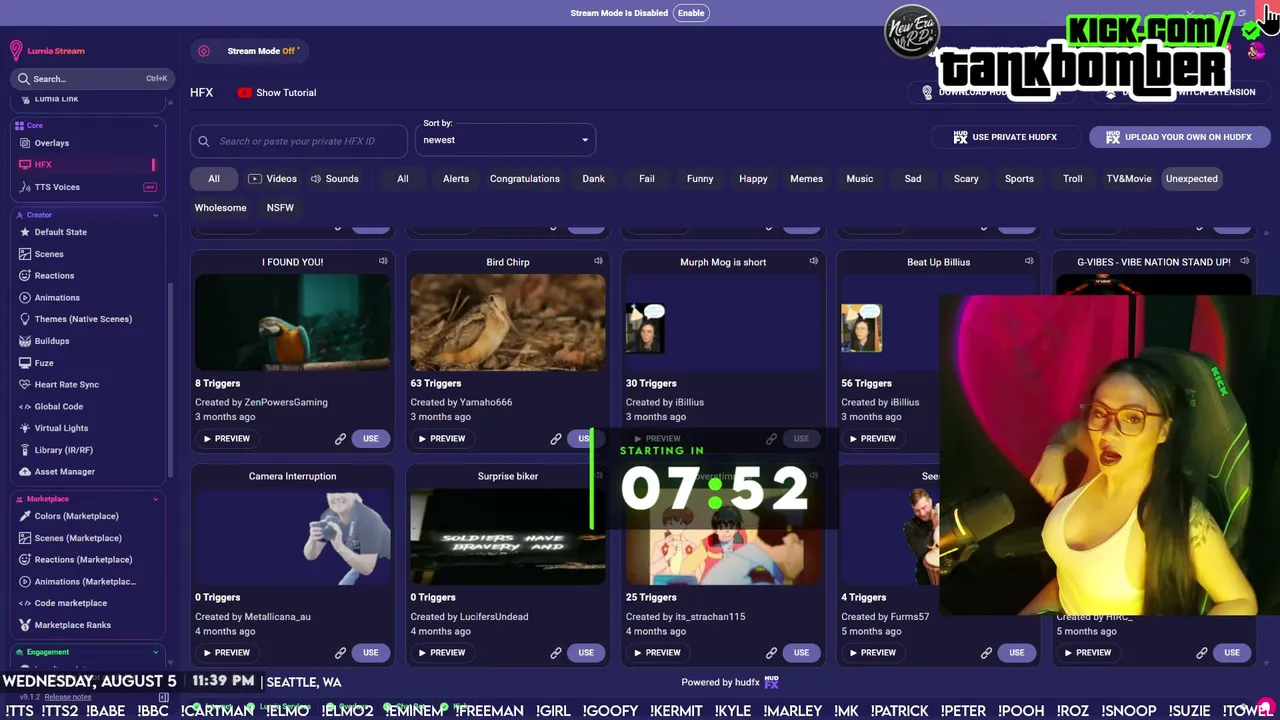Open Themes (Native Scenes)
Viewport: 1280px width, 720px height.
point(83,319)
